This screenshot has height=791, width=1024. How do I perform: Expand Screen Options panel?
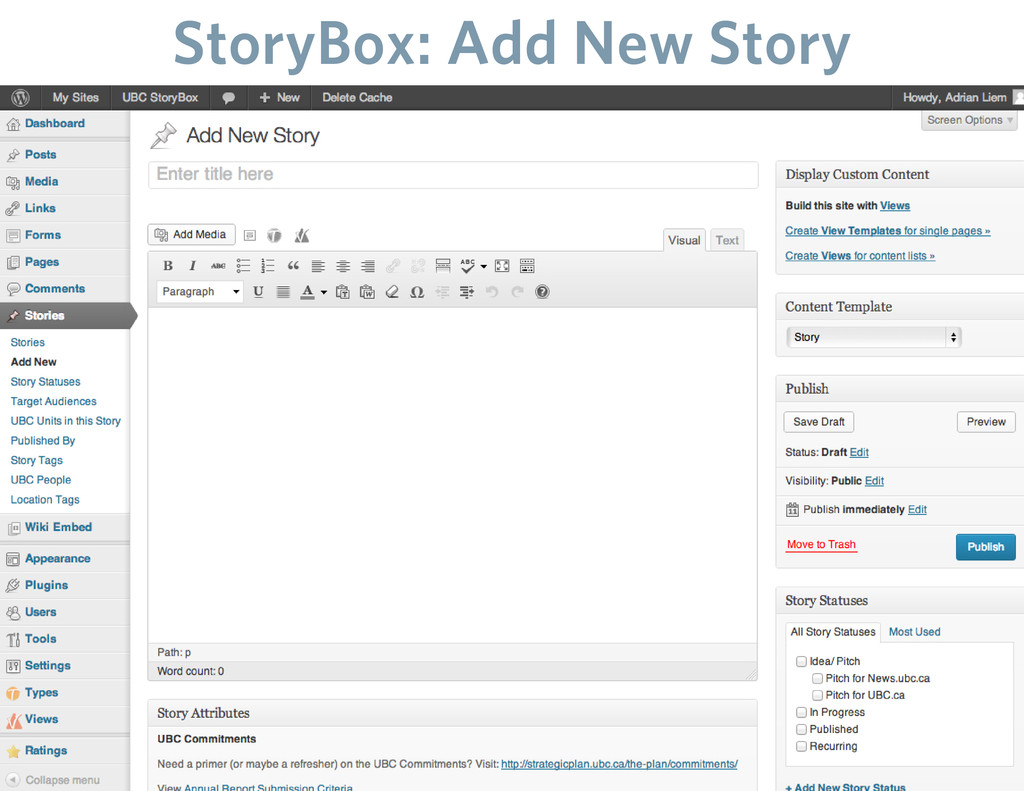point(969,120)
